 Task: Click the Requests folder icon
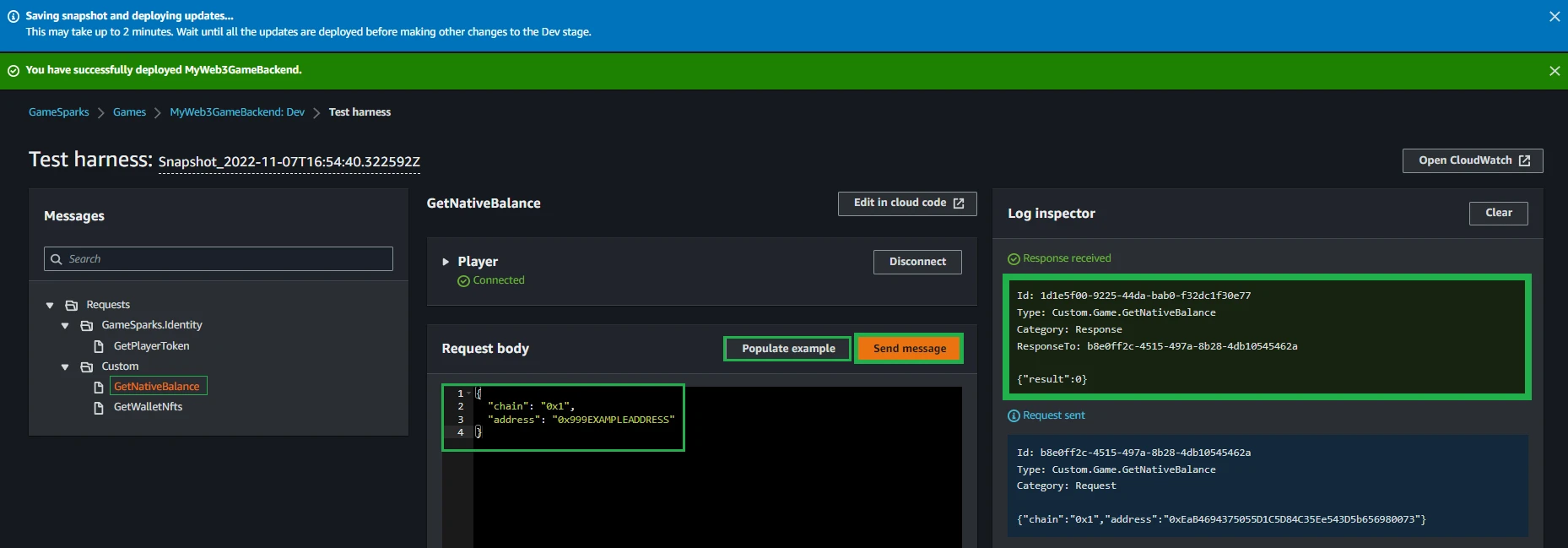pyautogui.click(x=72, y=305)
